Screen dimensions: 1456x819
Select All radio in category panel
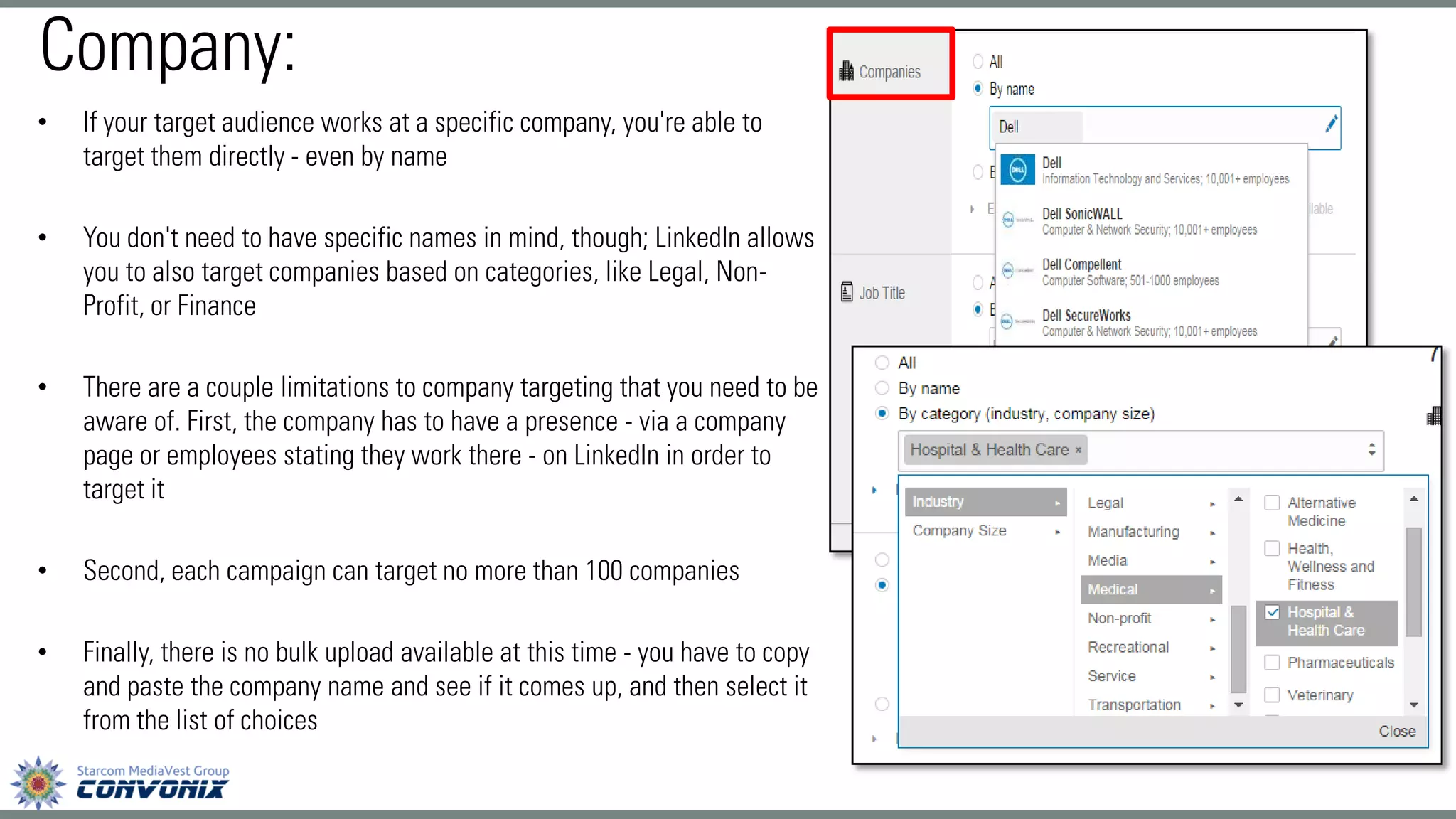882,363
